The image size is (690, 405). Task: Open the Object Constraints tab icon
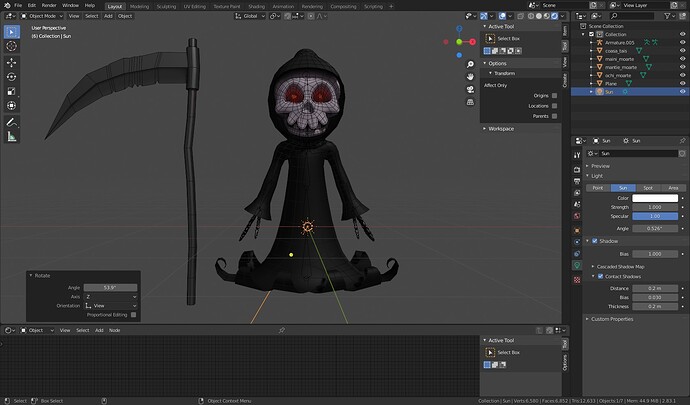click(x=577, y=254)
